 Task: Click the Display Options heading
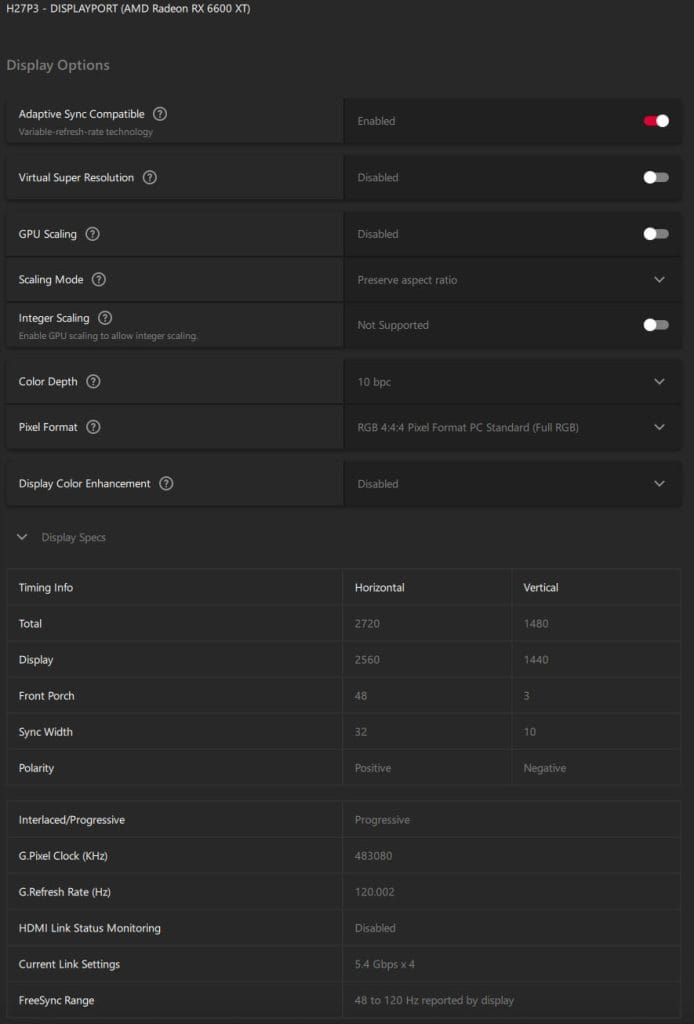click(58, 65)
